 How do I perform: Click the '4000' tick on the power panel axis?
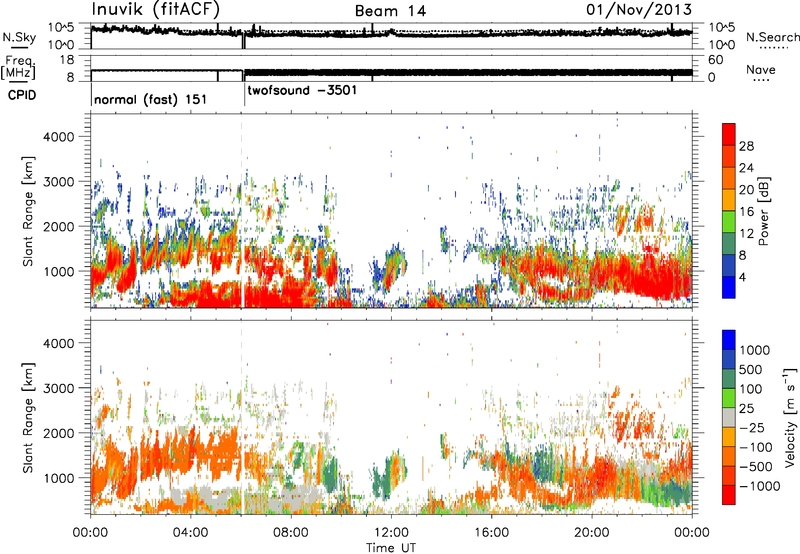(x=59, y=137)
